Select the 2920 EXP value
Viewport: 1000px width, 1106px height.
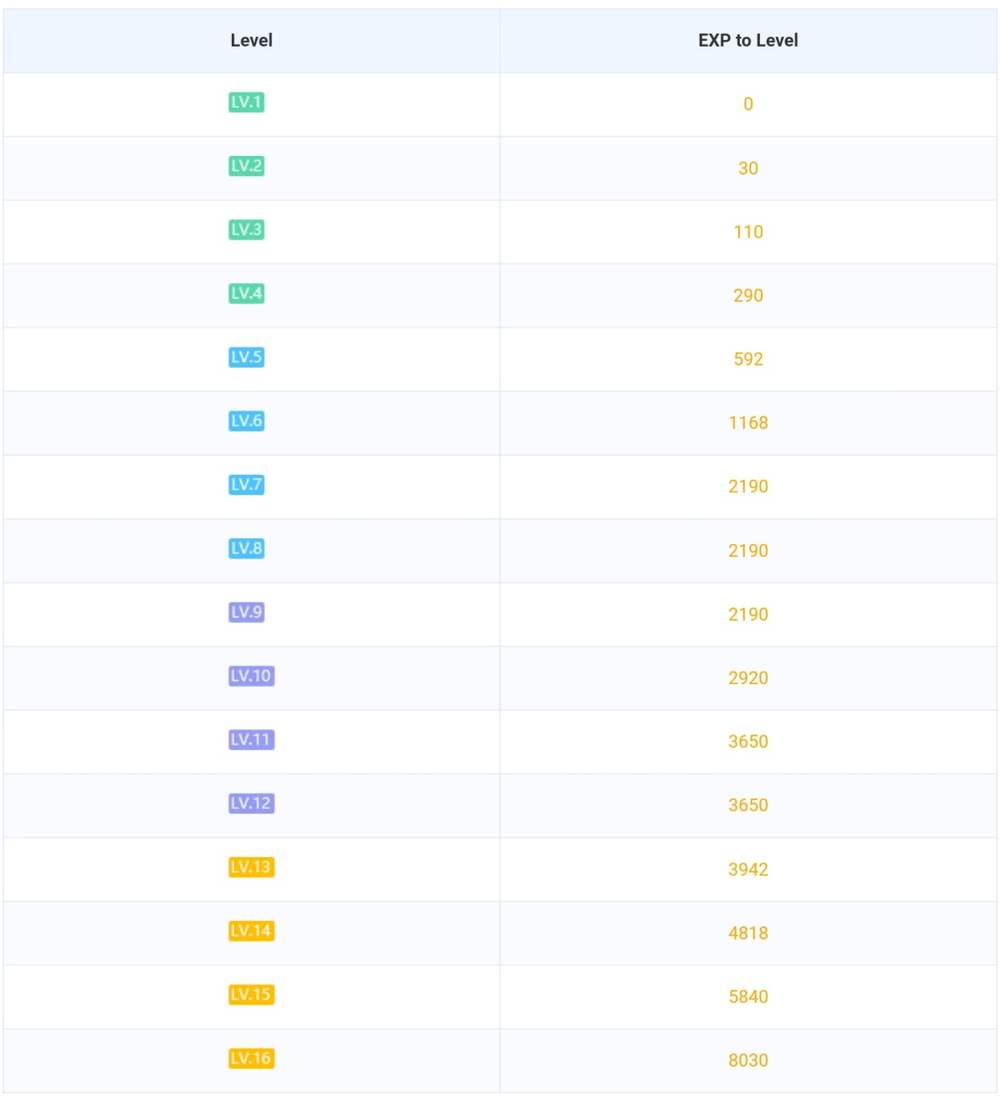(x=748, y=678)
